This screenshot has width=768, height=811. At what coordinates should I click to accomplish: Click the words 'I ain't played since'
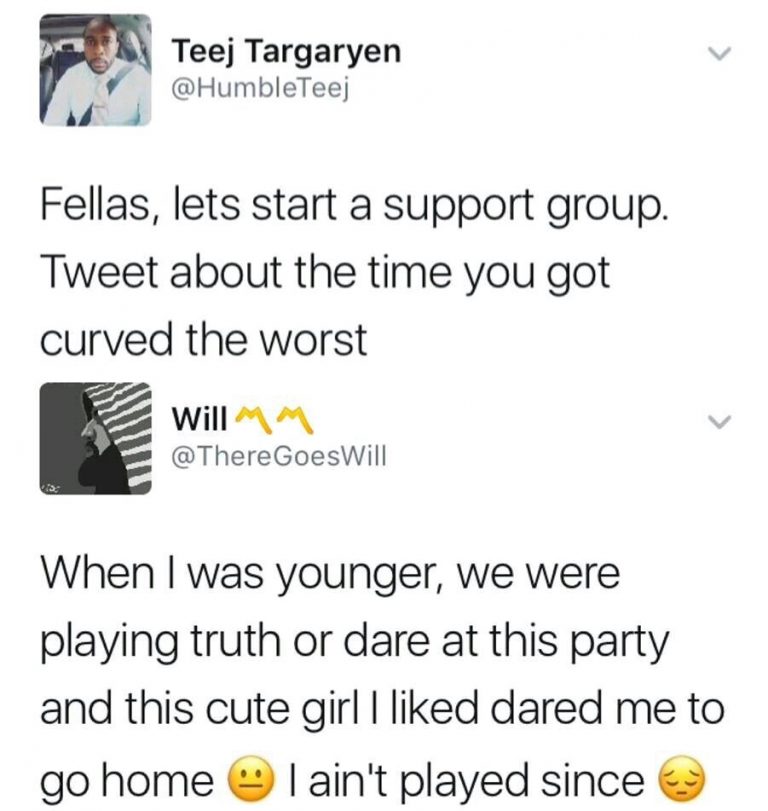[467, 780]
